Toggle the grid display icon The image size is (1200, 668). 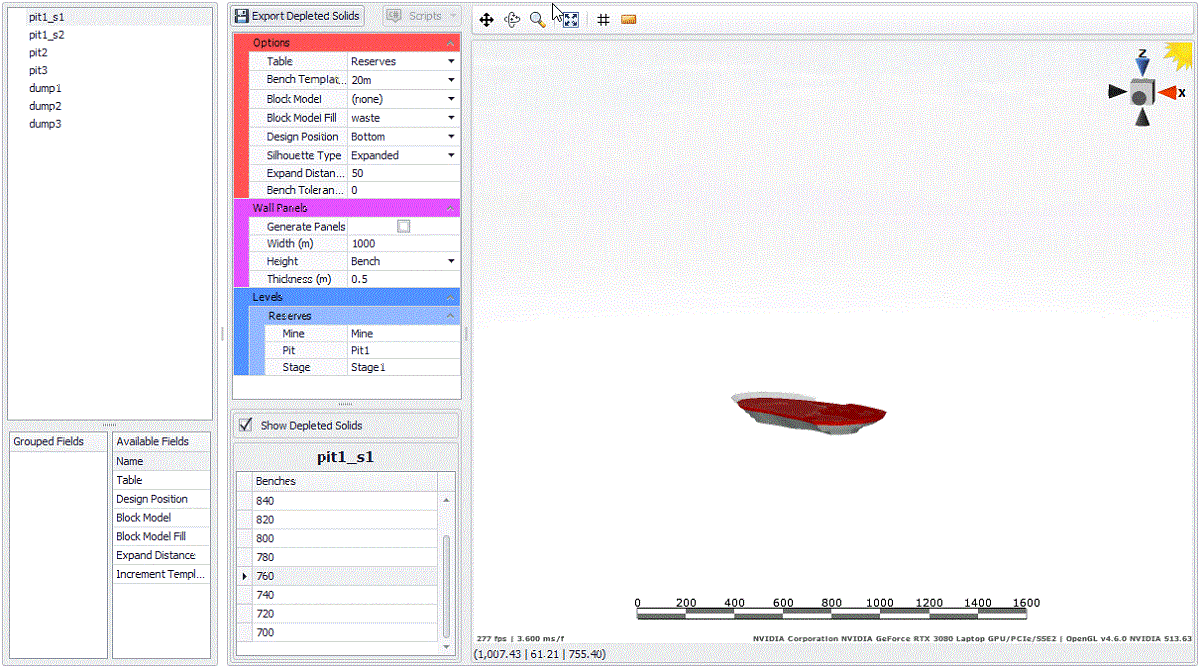(x=603, y=20)
